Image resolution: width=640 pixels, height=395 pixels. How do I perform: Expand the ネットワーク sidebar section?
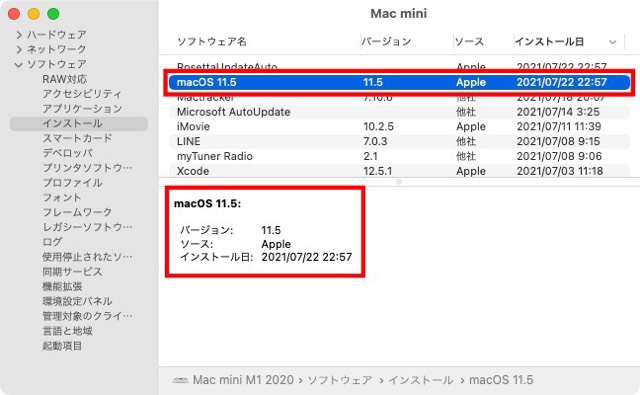(19, 50)
